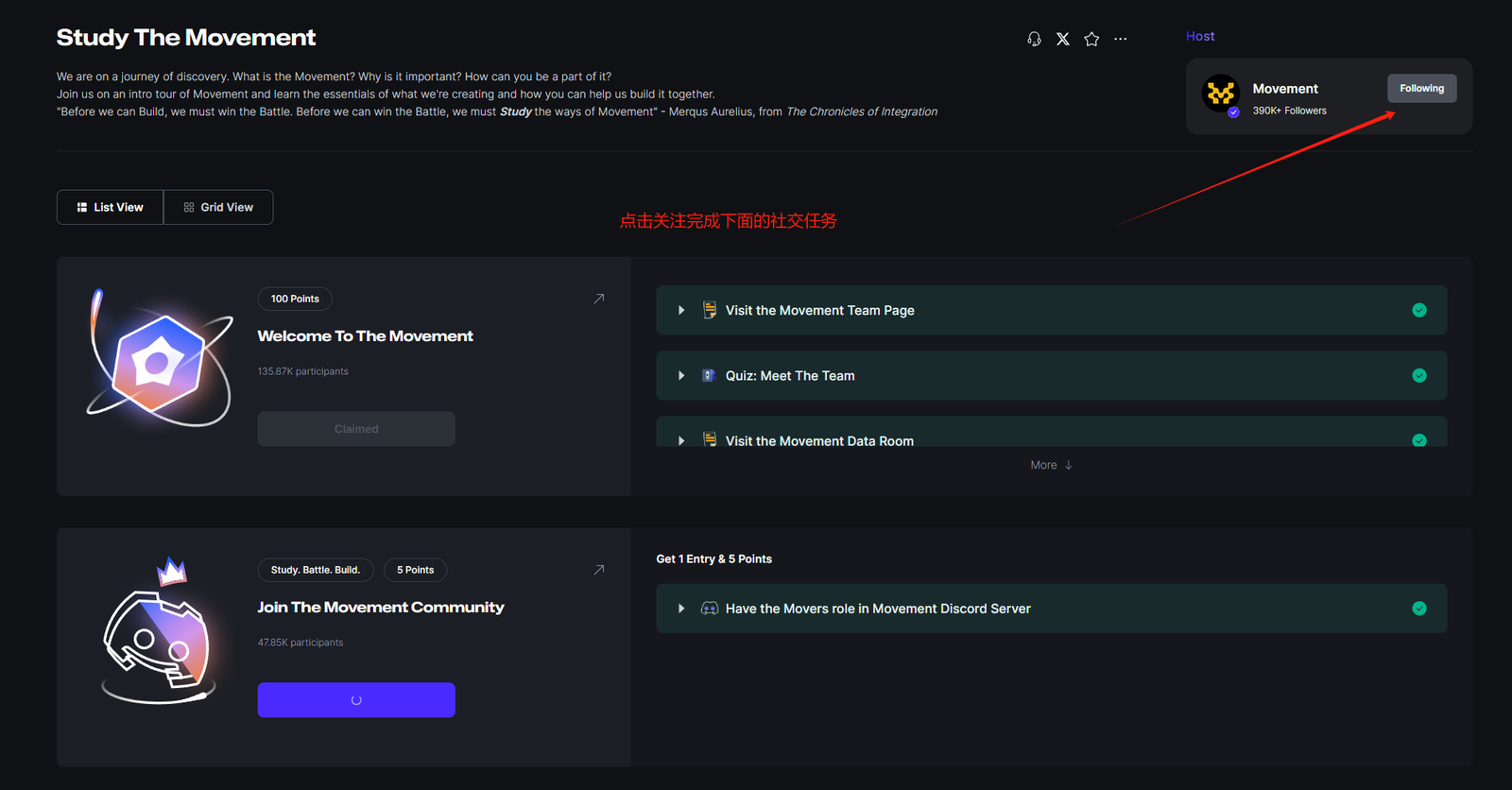The height and width of the screenshot is (790, 1512).
Task: Click the document icon beside Visit the Movement Data Room
Action: click(x=709, y=439)
